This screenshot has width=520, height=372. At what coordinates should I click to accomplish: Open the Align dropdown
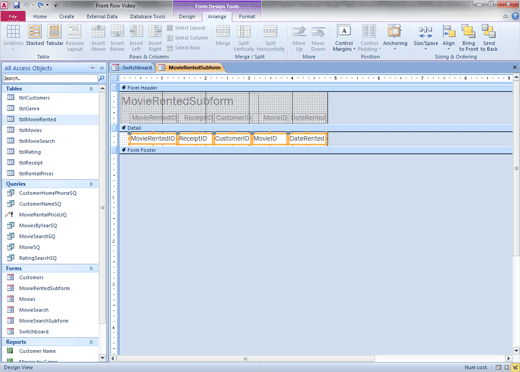[x=449, y=38]
